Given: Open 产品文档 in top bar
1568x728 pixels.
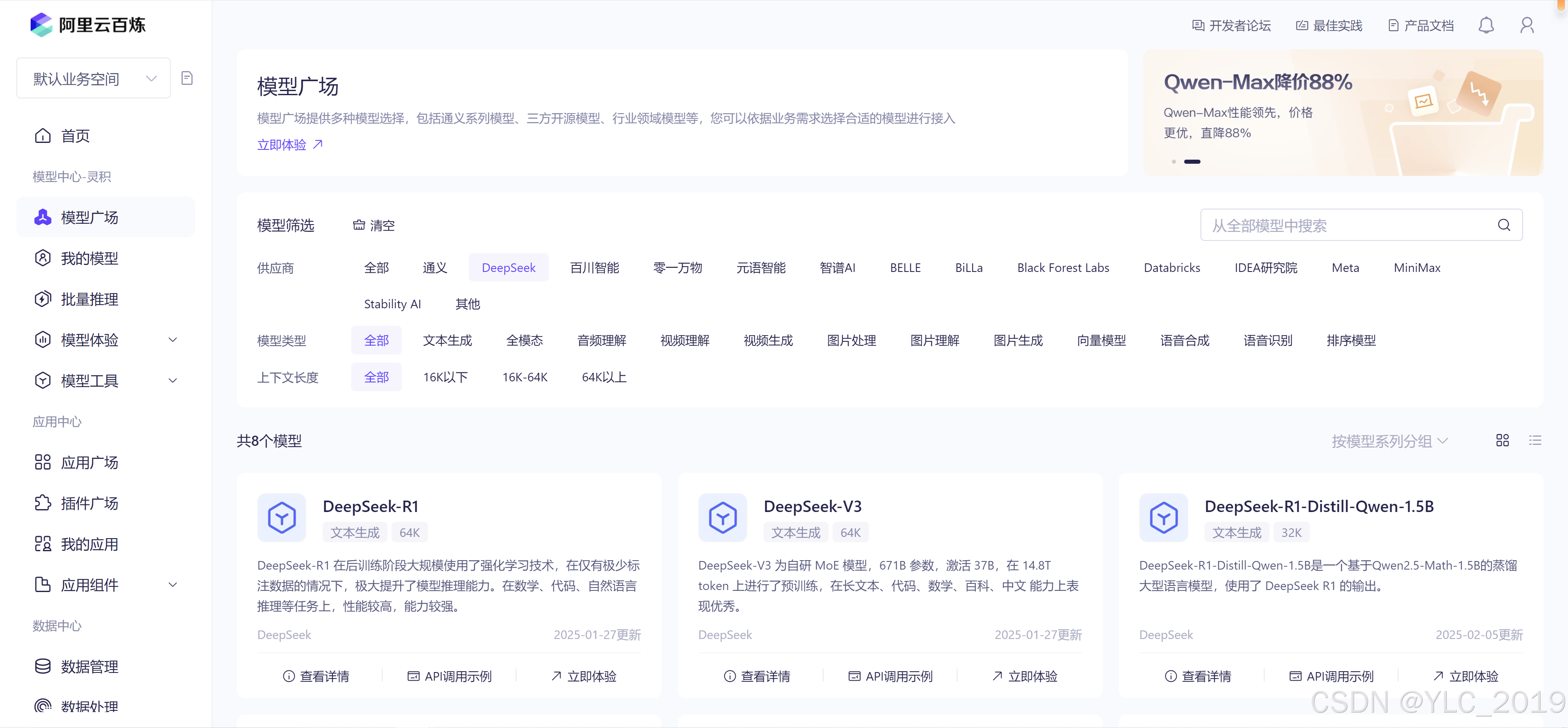Looking at the screenshot, I should coord(1421,26).
